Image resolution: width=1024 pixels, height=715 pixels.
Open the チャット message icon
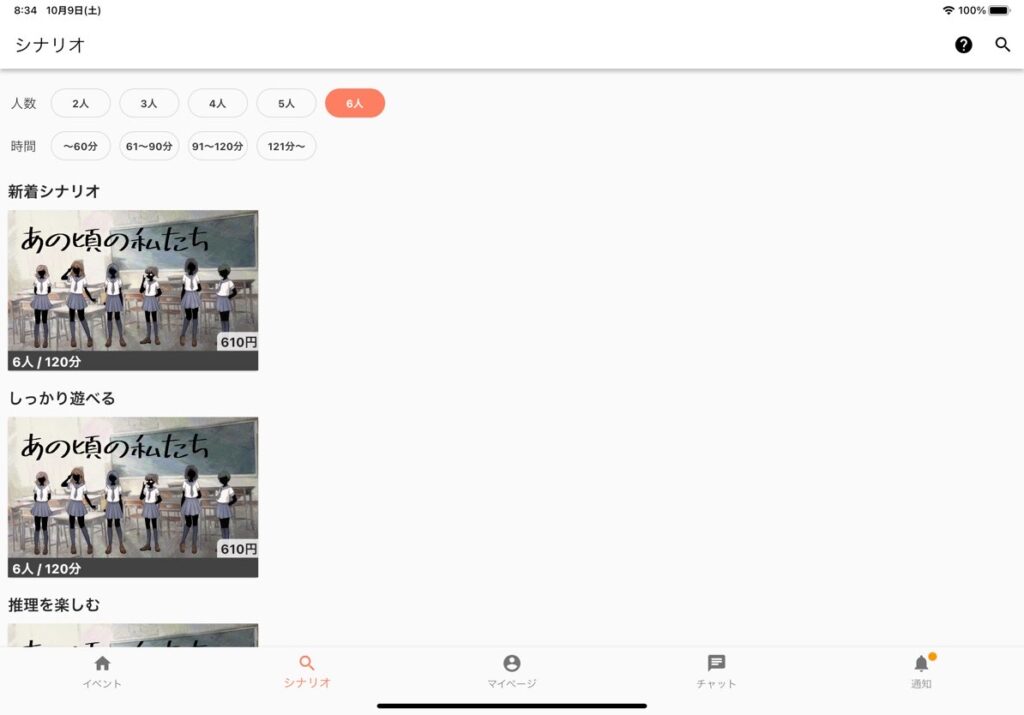(716, 664)
